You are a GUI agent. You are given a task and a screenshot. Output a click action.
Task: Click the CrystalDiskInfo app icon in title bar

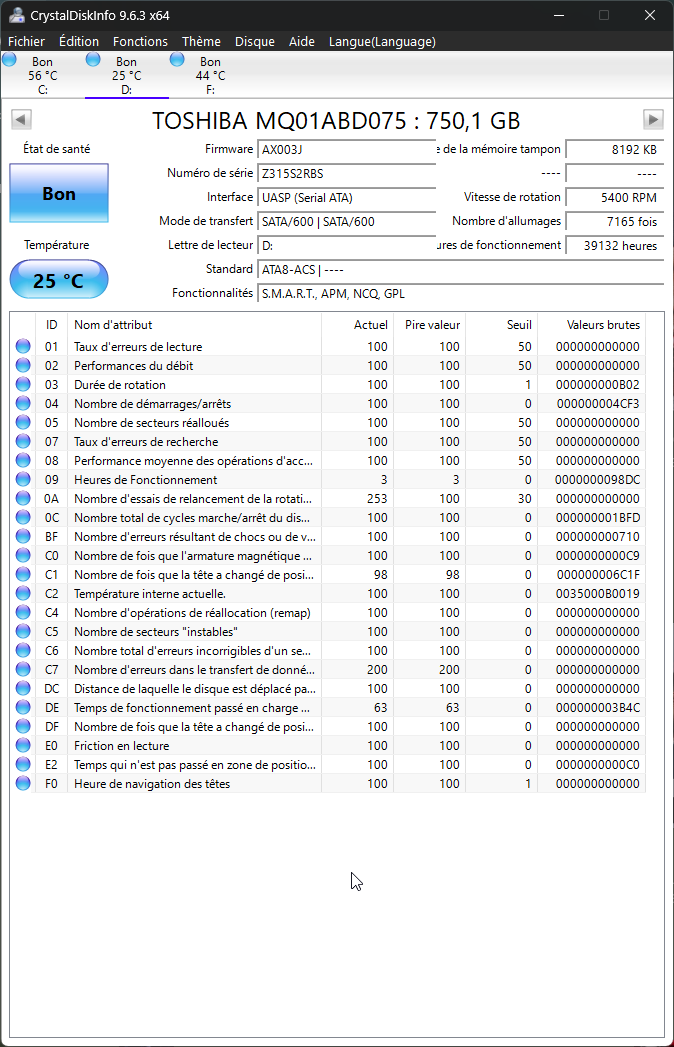coord(17,15)
